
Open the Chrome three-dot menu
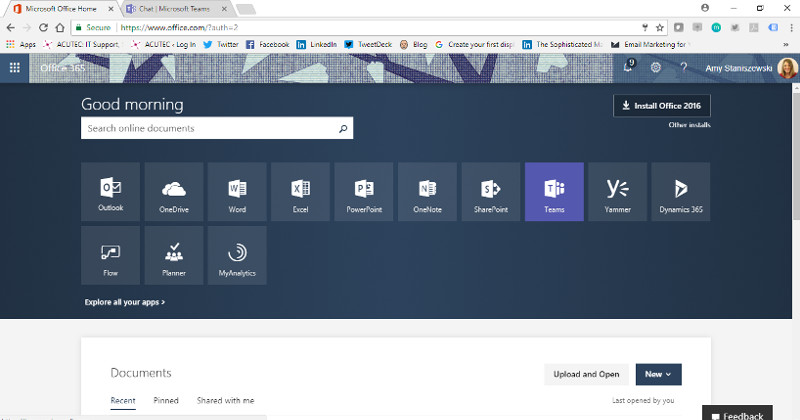(x=791, y=28)
